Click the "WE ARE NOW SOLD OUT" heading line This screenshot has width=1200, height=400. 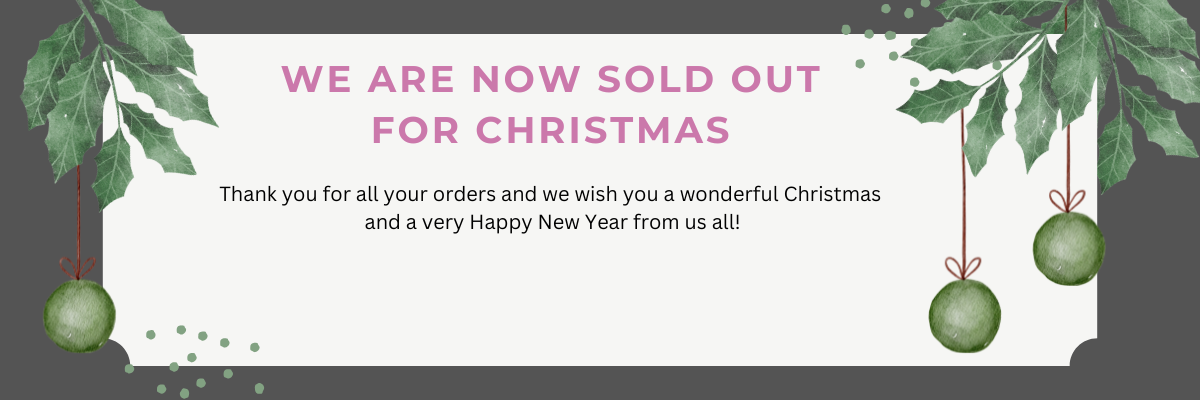coord(551,78)
